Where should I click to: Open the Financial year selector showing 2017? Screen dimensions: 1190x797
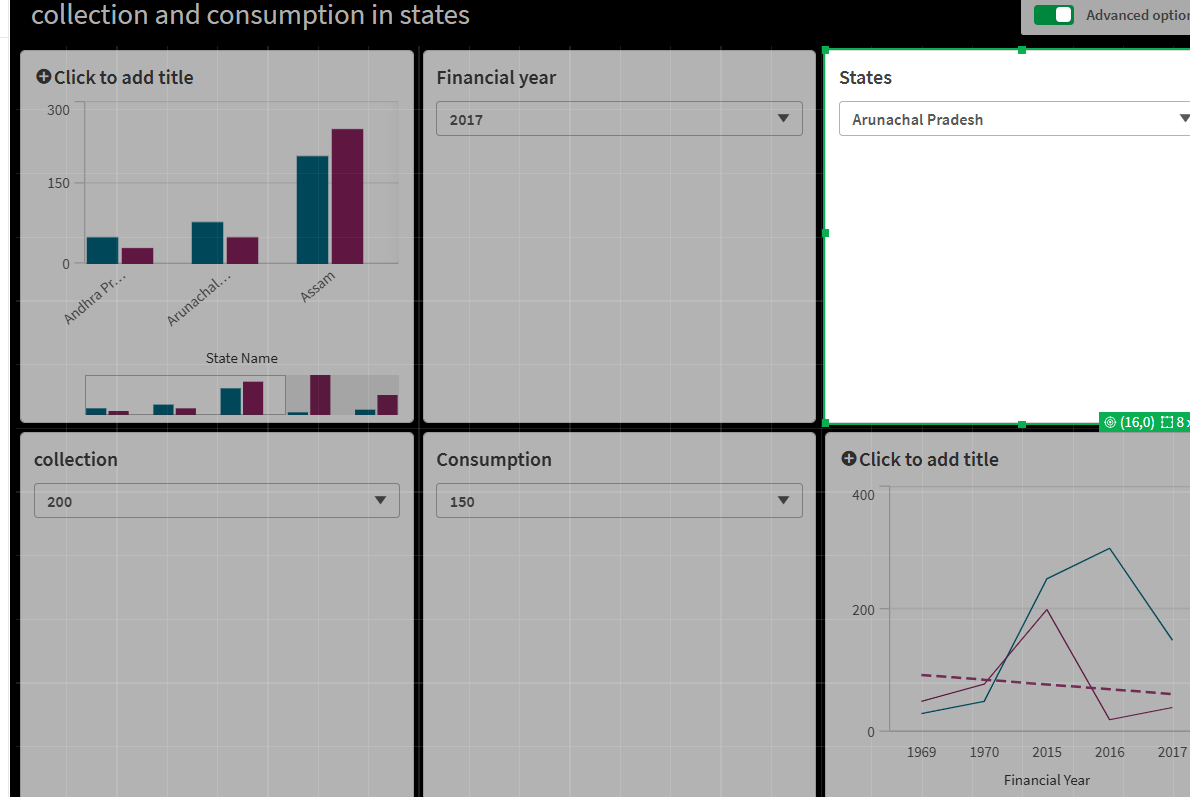click(619, 118)
